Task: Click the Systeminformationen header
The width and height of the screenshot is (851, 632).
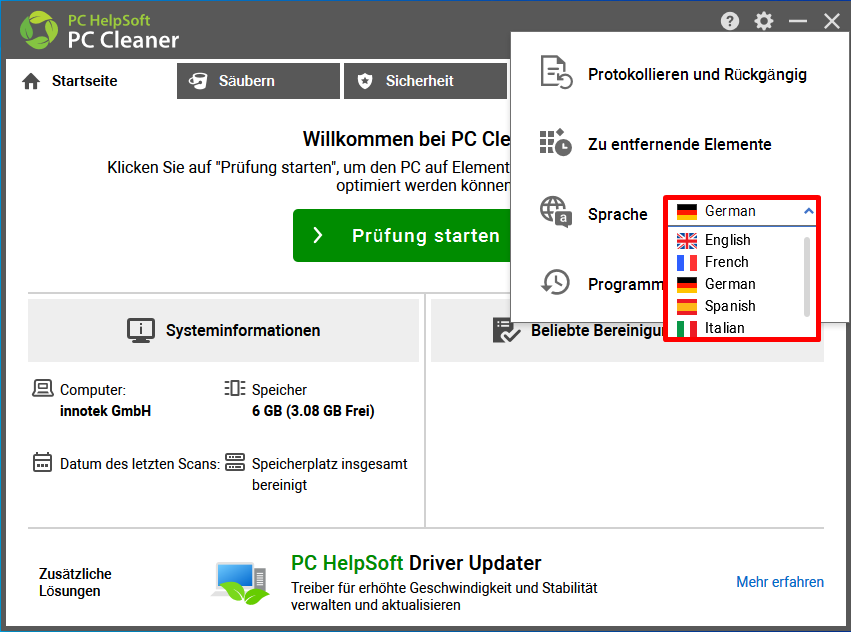Action: tap(224, 330)
